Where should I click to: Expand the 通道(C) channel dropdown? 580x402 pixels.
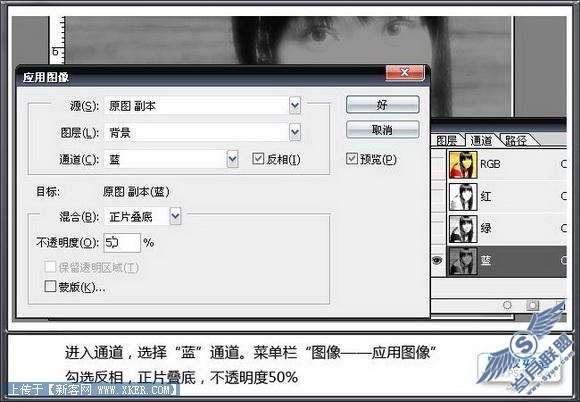tap(232, 159)
